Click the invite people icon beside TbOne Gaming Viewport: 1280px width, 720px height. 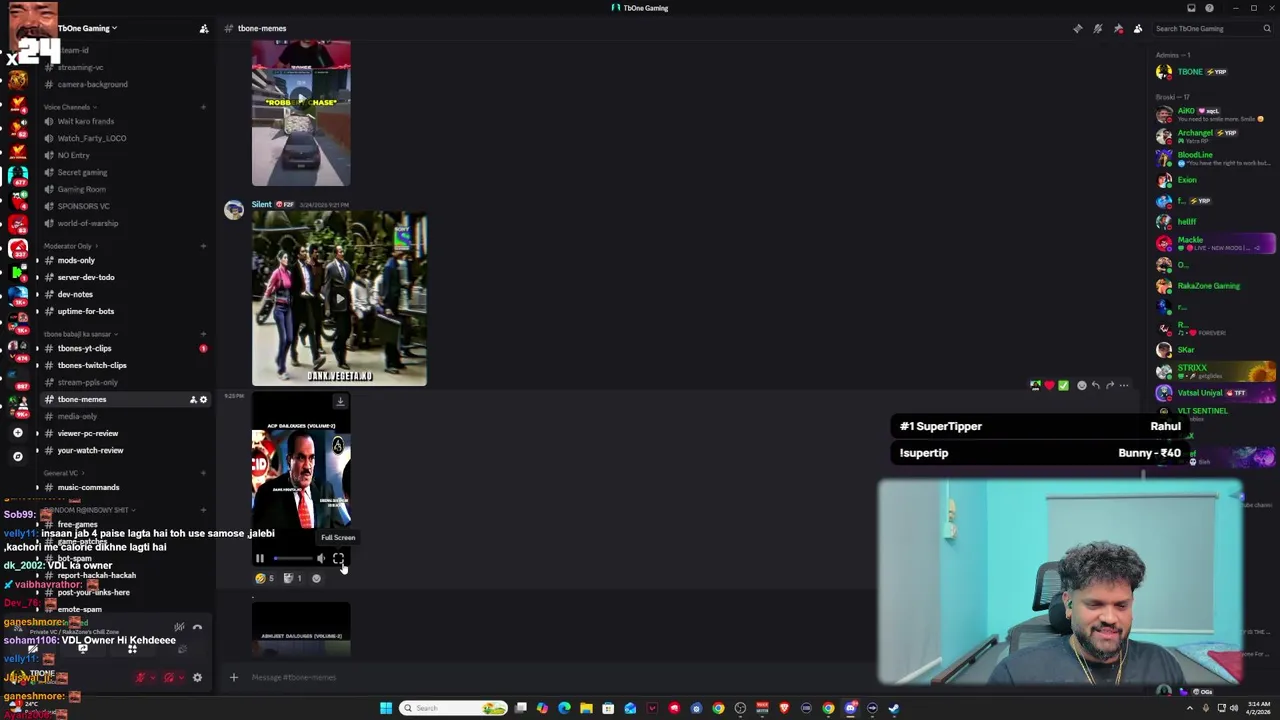tap(204, 28)
